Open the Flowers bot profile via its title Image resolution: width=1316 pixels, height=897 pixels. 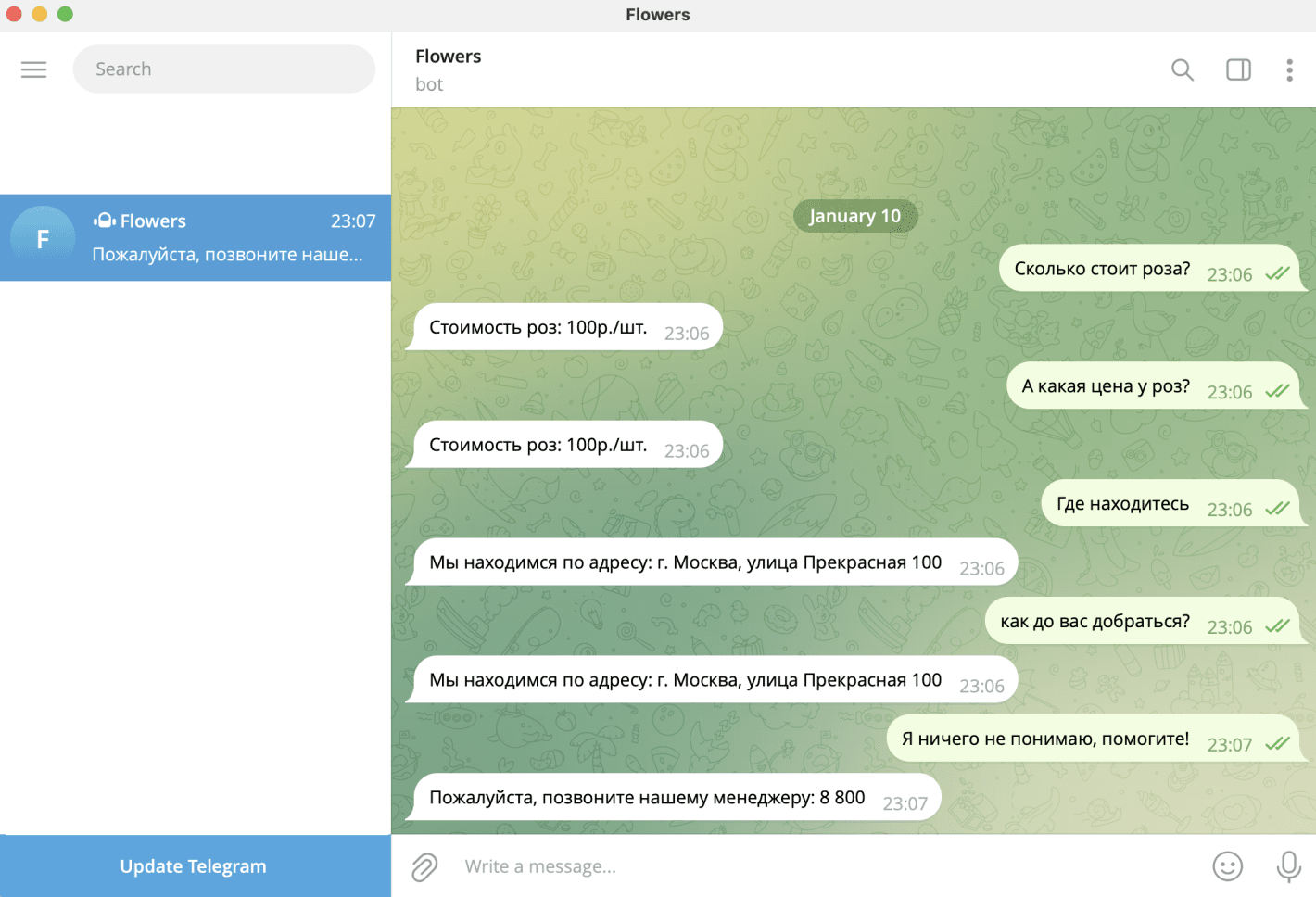point(448,56)
